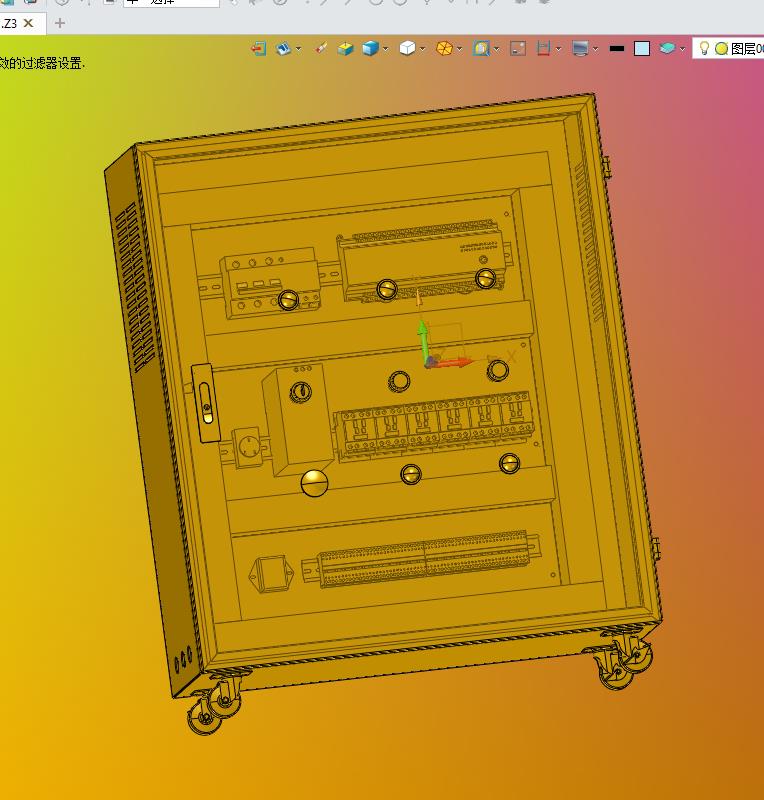The width and height of the screenshot is (764, 800).
Task: Expand the blue shaded cube dropdown
Action: click(x=386, y=49)
